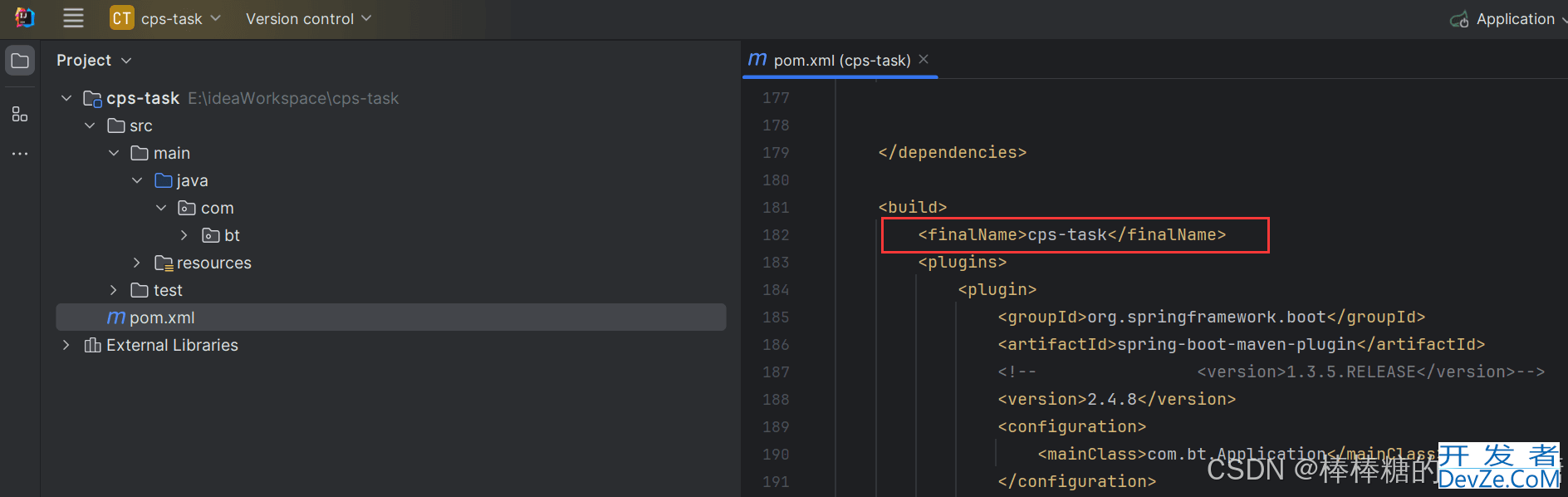Select the main folder row
The image size is (1568, 497).
pos(391,153)
